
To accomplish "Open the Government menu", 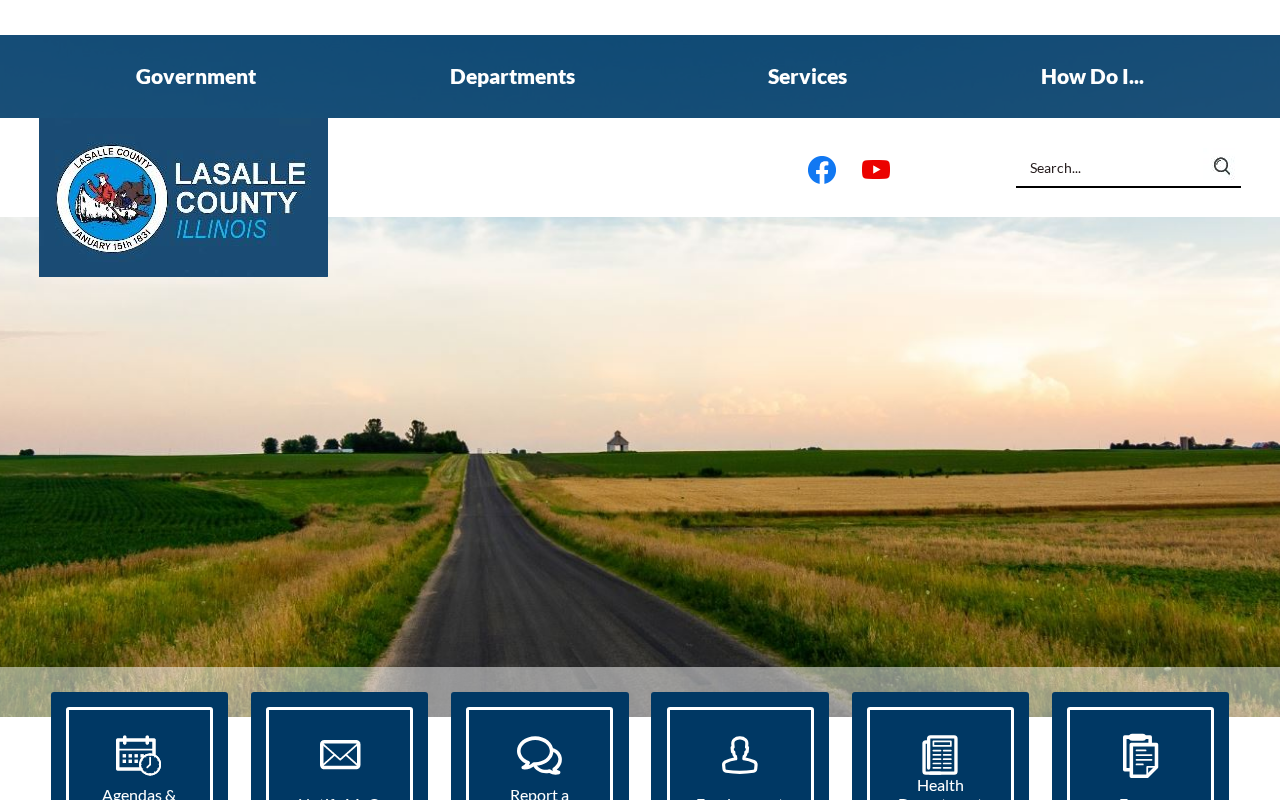I will 196,76.
